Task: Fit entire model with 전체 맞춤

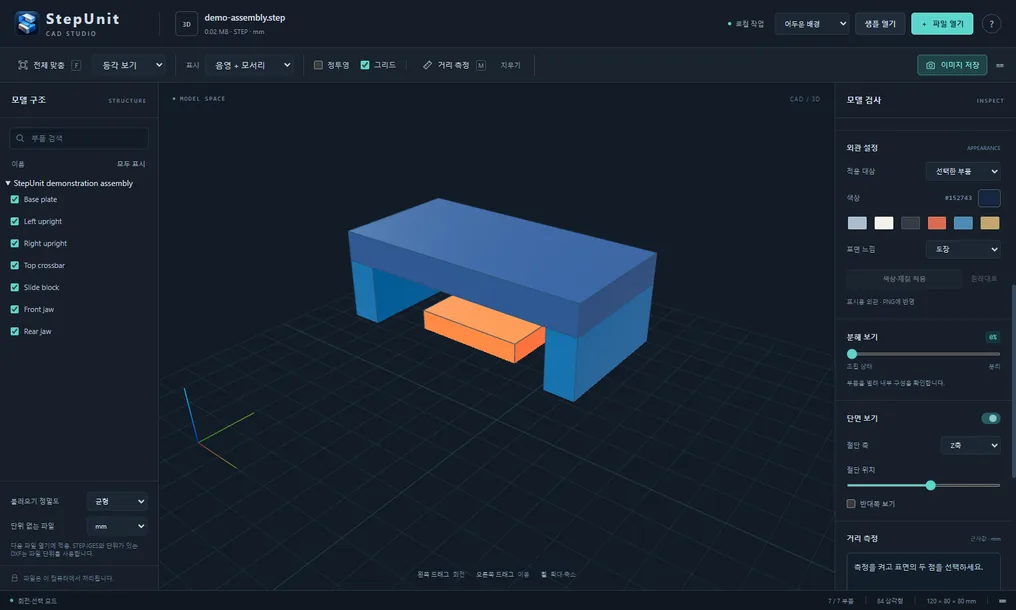Action: point(49,65)
